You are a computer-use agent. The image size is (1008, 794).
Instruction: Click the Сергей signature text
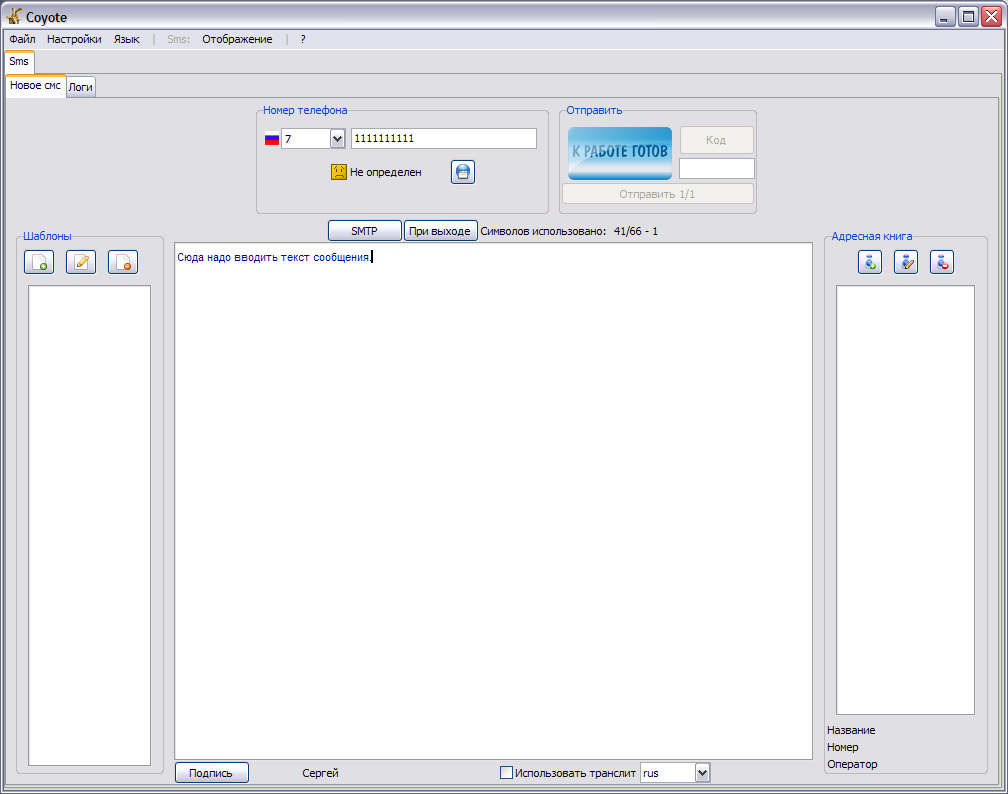320,773
